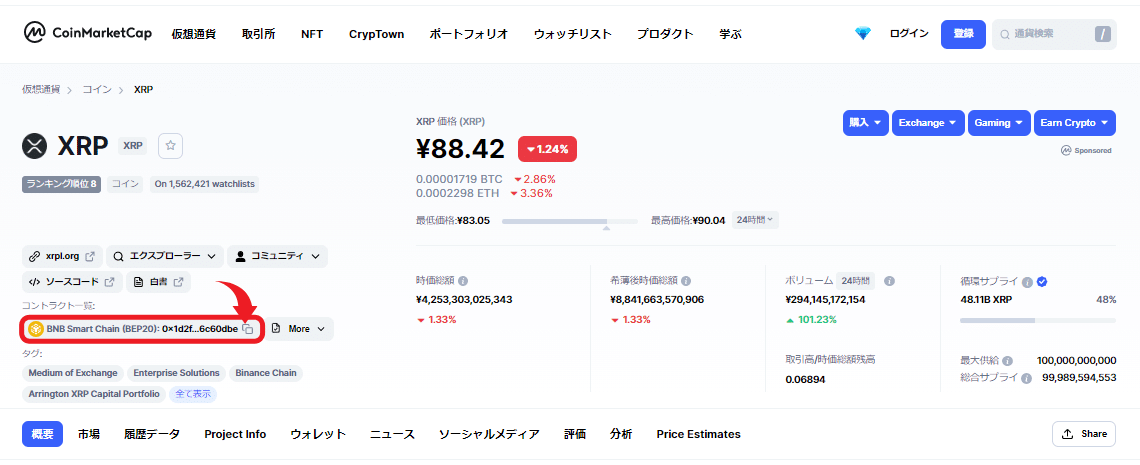The width and height of the screenshot is (1140, 465).
Task: Select the ウォレット tab
Action: coord(318,434)
